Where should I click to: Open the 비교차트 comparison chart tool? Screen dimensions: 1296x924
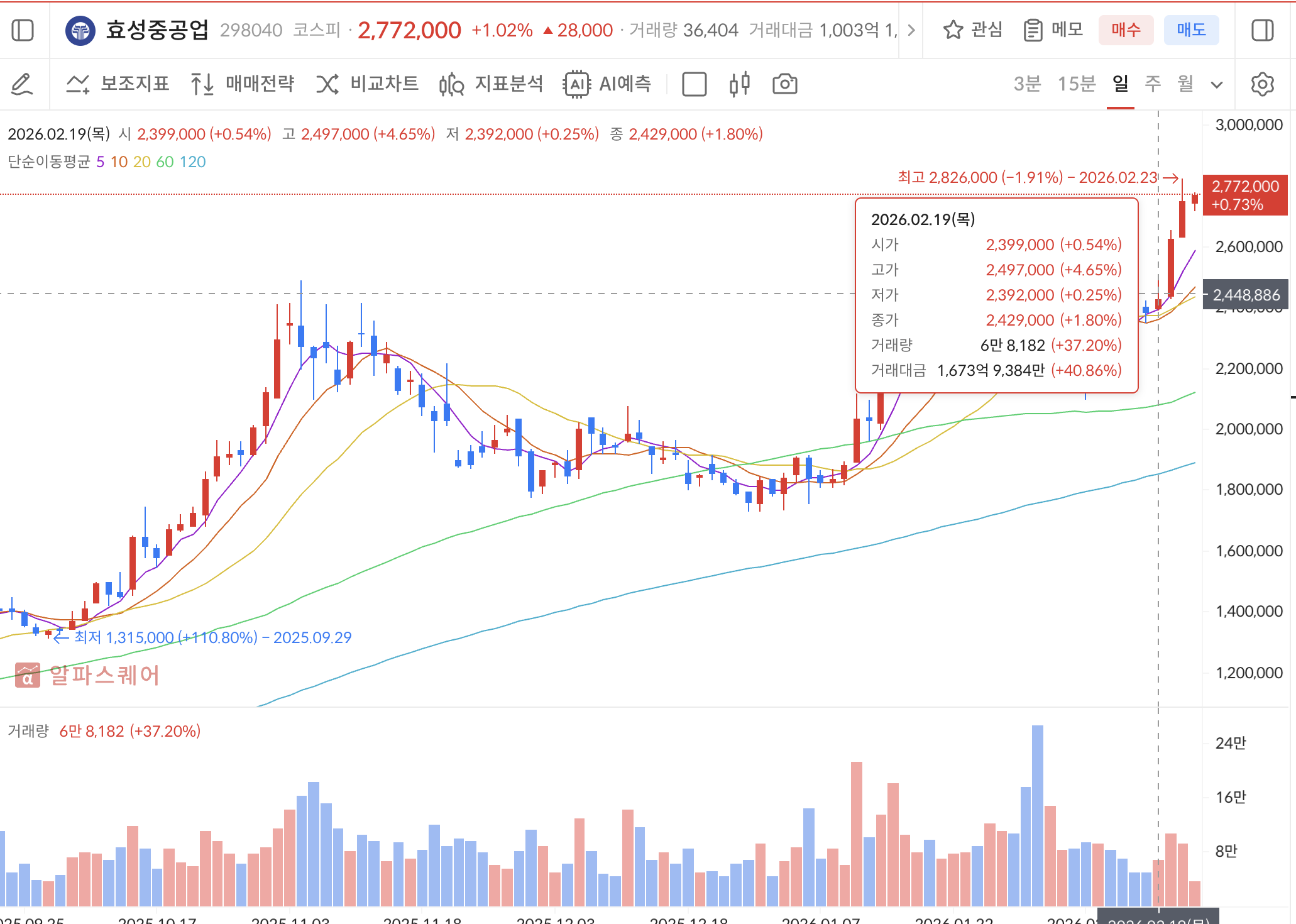(368, 84)
